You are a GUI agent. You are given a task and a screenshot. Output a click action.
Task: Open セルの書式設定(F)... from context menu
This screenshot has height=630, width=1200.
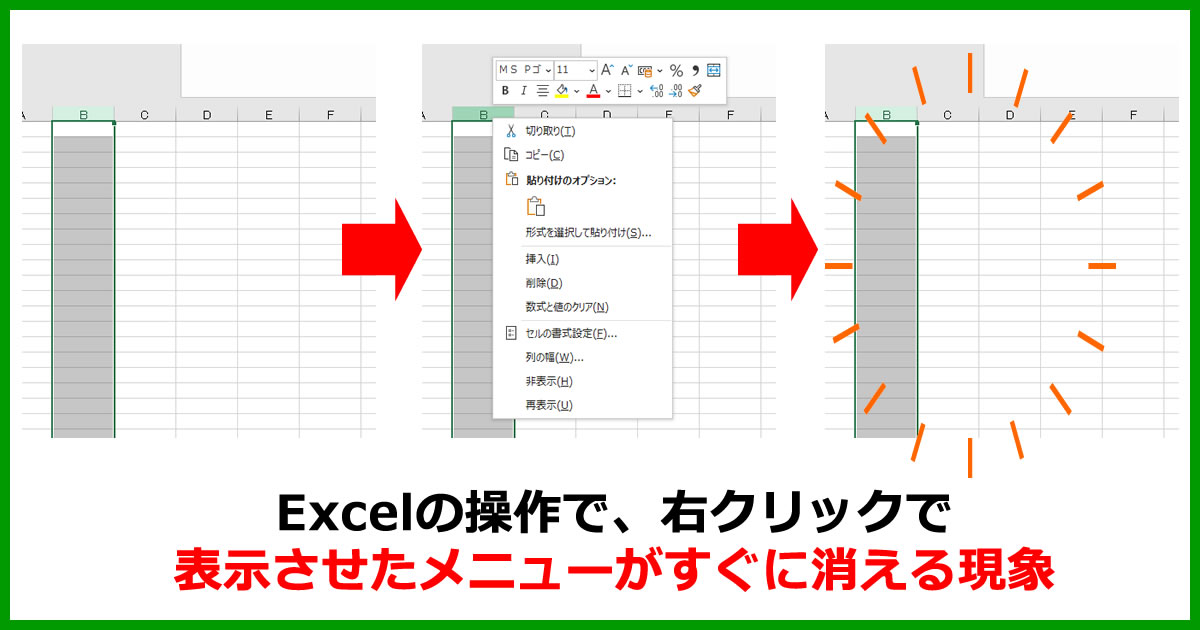pyautogui.click(x=571, y=333)
